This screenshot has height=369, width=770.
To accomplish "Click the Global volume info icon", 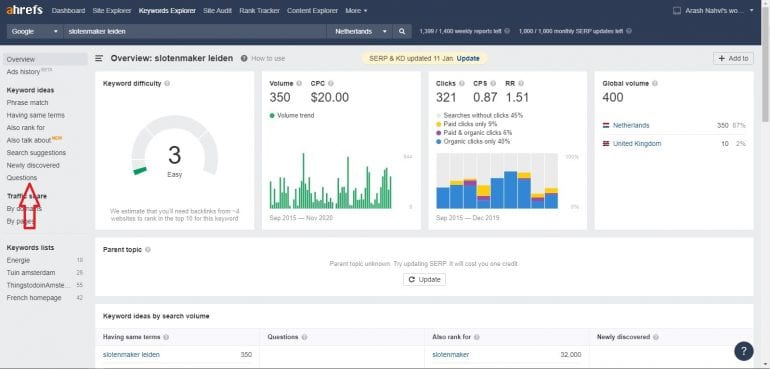I will pos(655,84).
